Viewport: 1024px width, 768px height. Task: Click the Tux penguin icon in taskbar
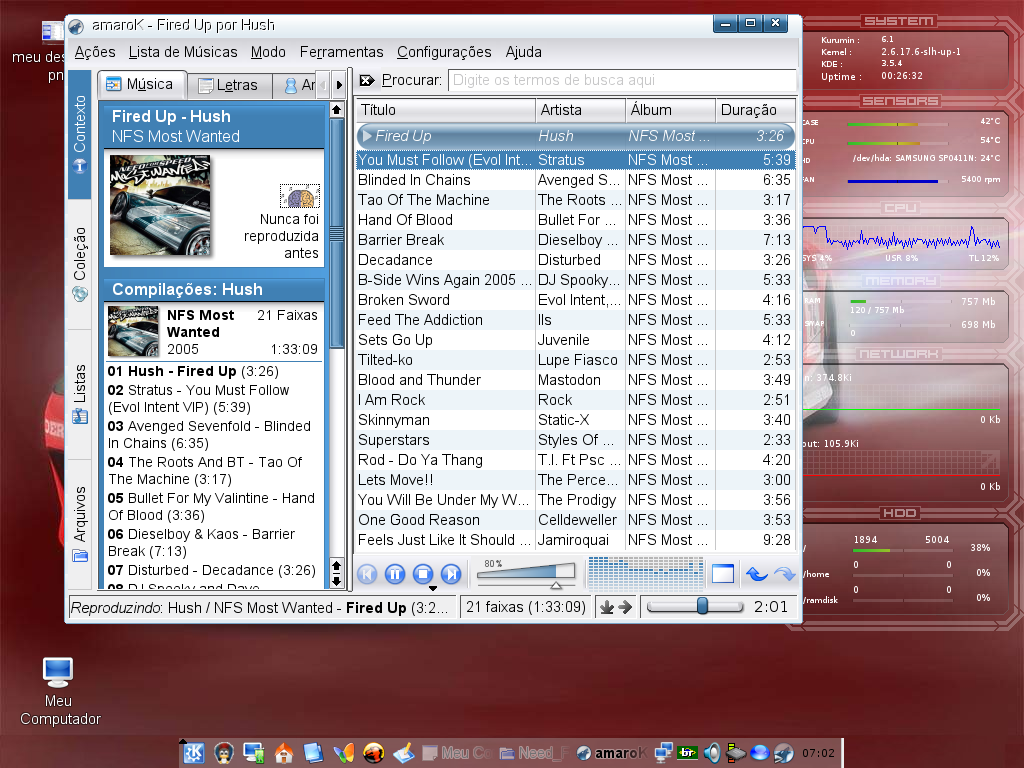tap(223, 753)
